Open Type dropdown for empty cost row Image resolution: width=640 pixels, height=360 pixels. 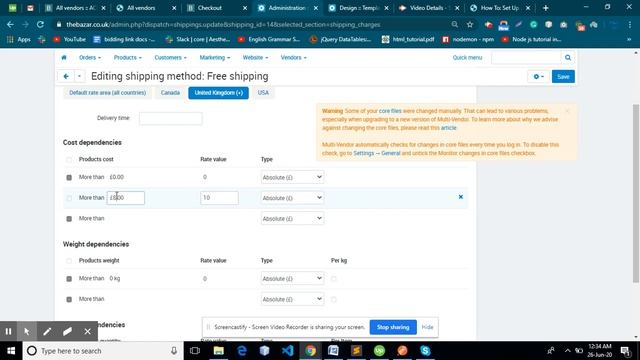point(292,218)
